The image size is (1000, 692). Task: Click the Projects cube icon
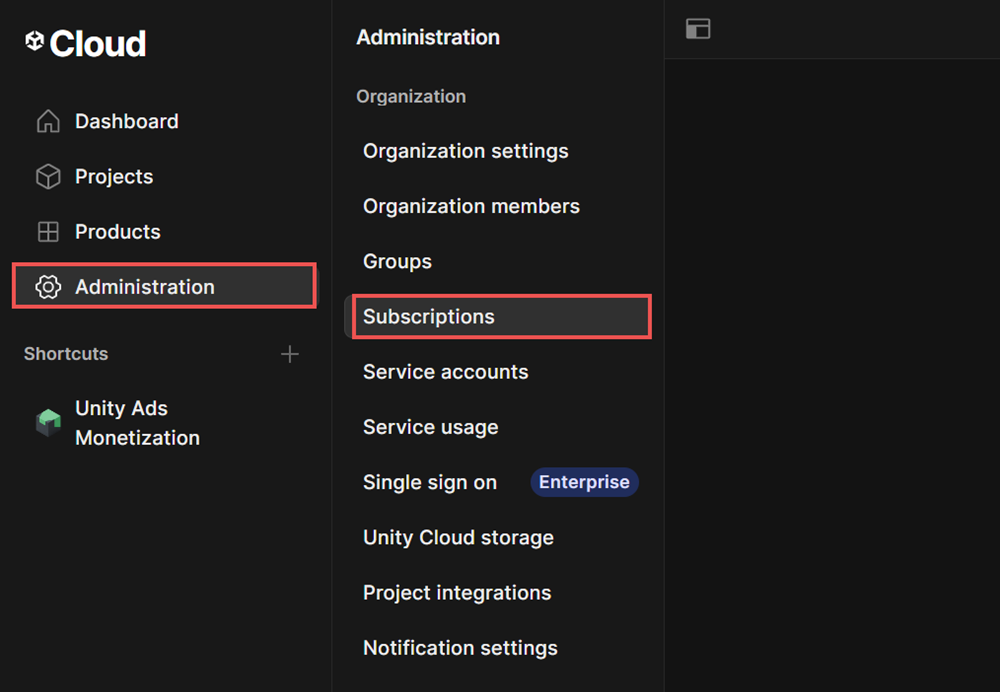point(48,177)
